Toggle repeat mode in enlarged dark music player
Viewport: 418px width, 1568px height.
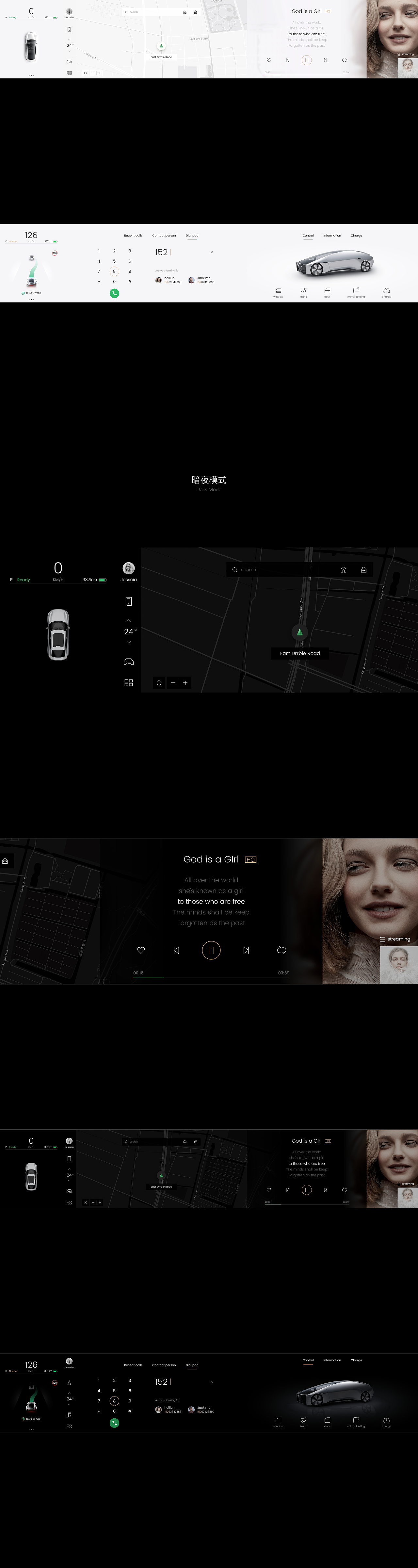tap(282, 950)
